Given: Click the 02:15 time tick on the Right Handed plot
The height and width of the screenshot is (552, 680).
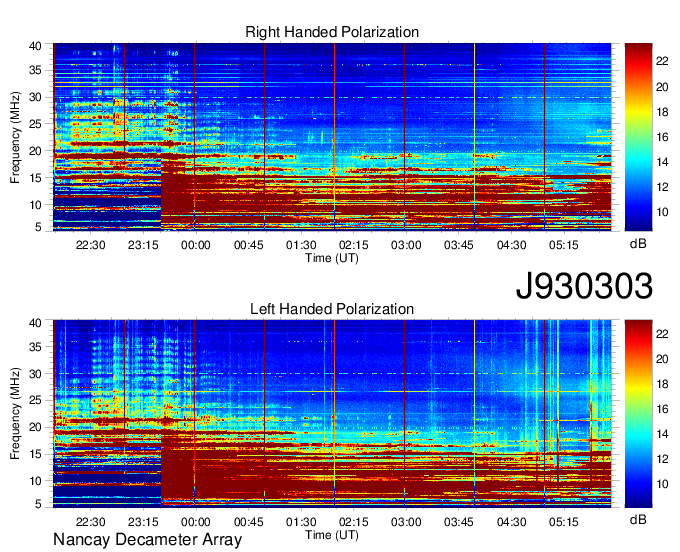Looking at the screenshot, I should [x=353, y=245].
